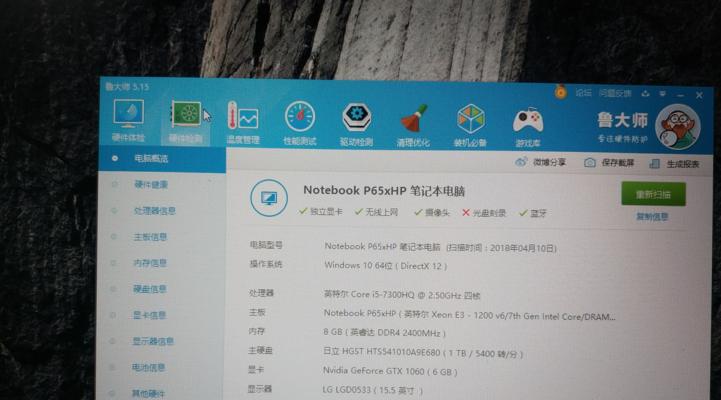Open the 论坛 (forum) link
The height and width of the screenshot is (400, 721).
[584, 93]
